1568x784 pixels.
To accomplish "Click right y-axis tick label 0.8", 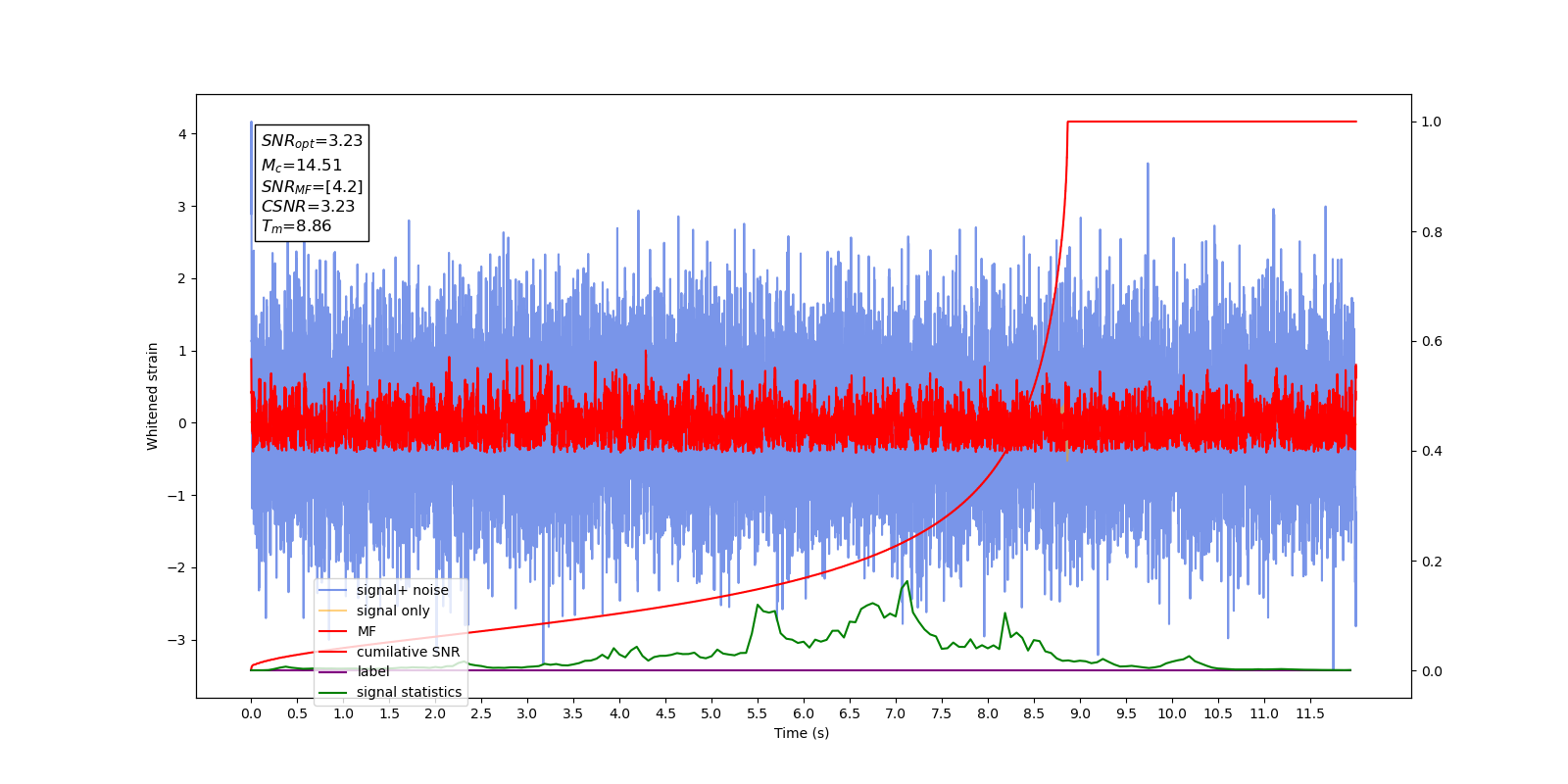I will pyautogui.click(x=1432, y=232).
